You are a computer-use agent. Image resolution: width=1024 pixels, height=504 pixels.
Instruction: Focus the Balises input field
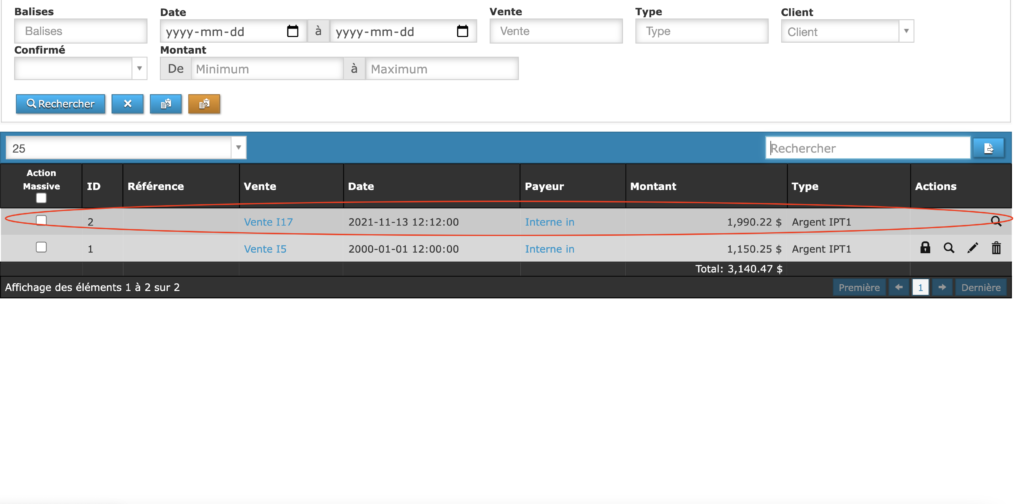tap(81, 31)
